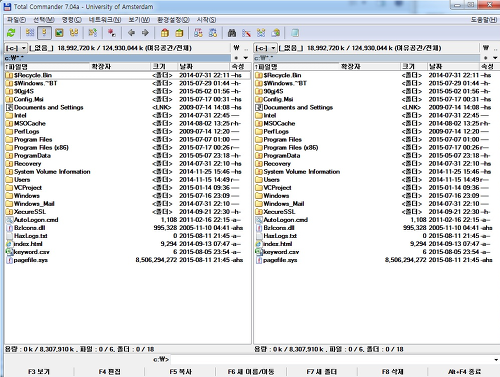Click the invert selection toolbar icon
This screenshot has height=377, width=500.
pos(93,33)
